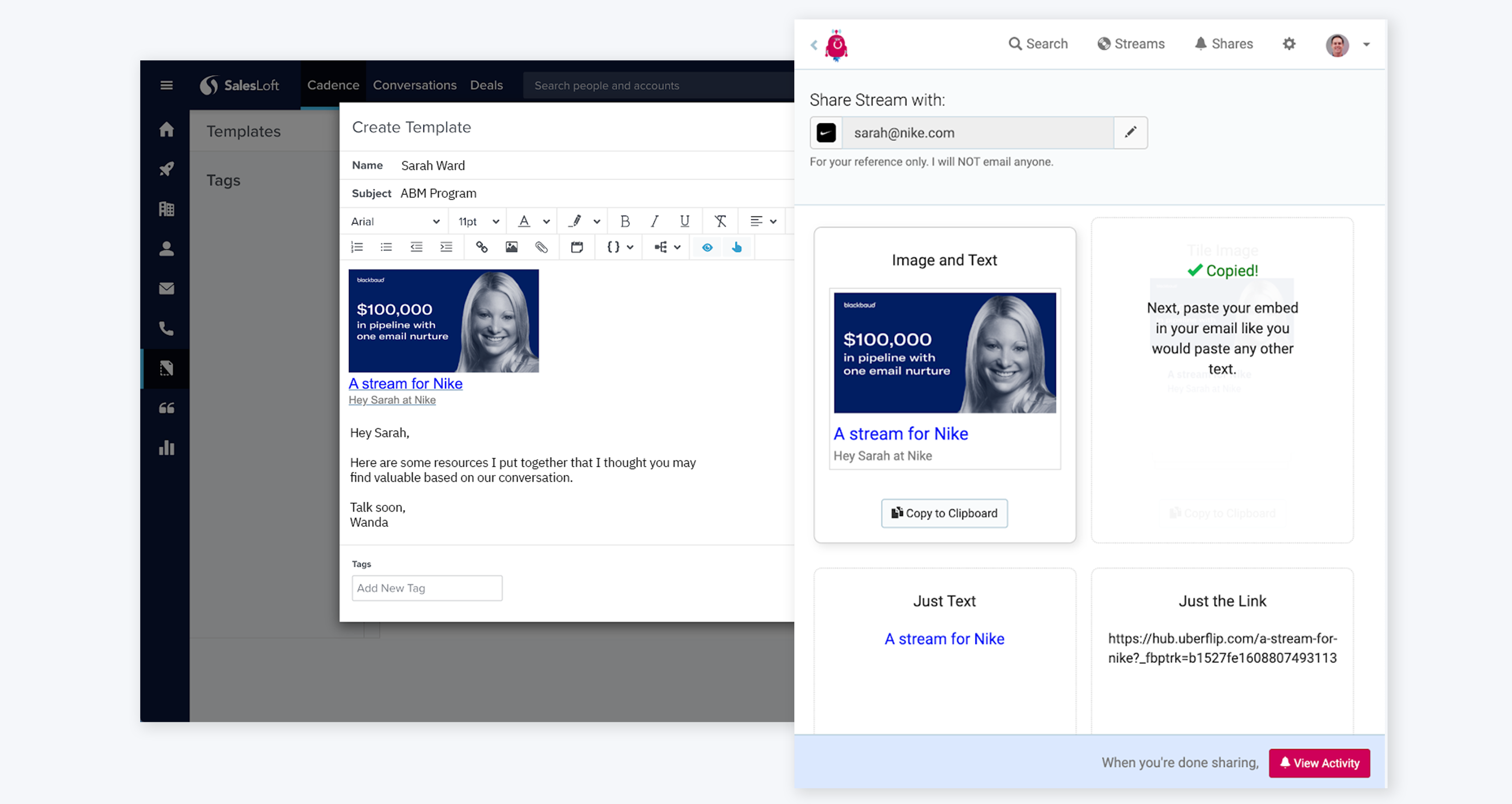Open the snippets insert dropdown
The height and width of the screenshot is (804, 1512).
(667, 247)
